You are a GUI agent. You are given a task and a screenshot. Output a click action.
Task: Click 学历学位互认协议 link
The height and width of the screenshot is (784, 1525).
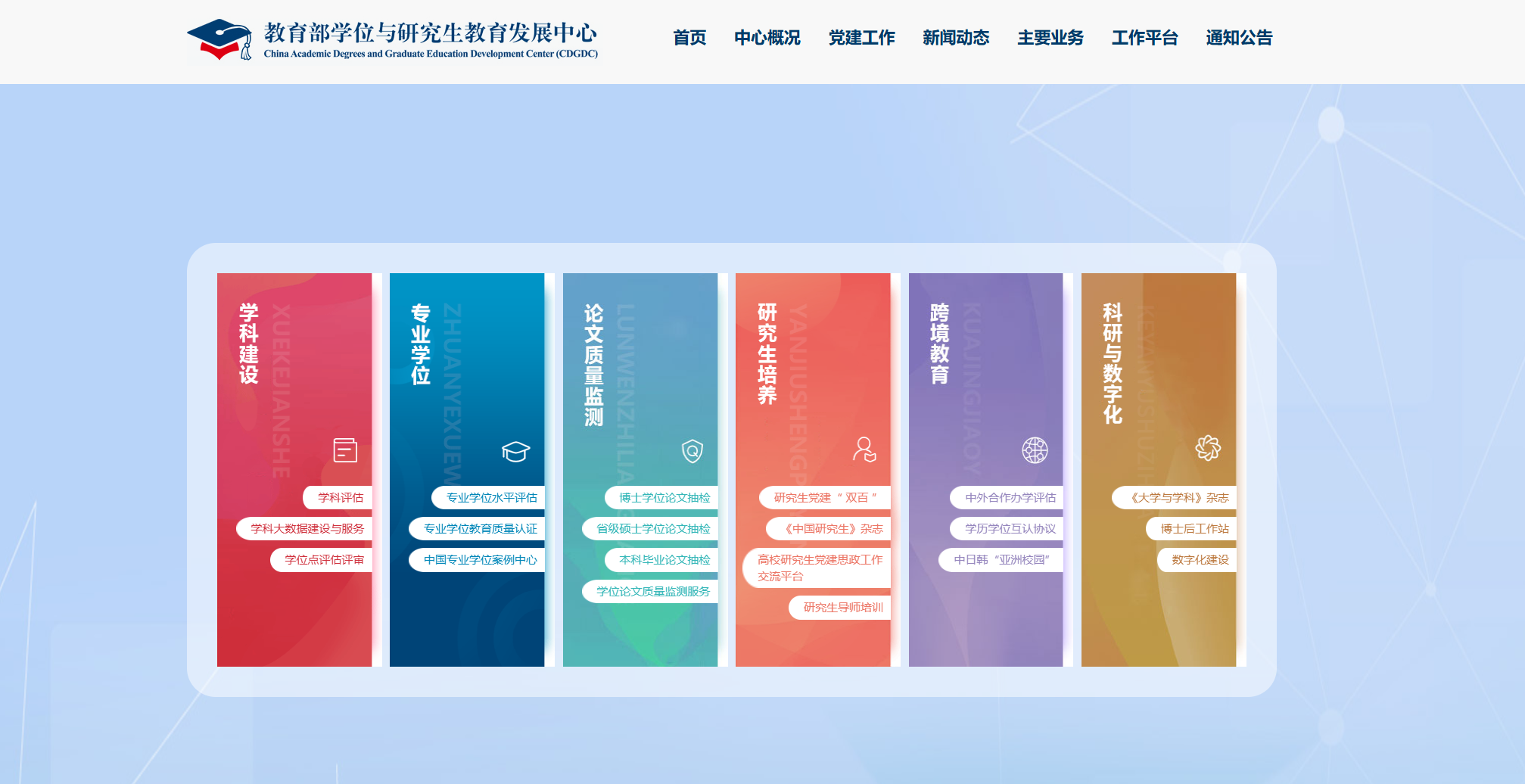click(x=1007, y=529)
